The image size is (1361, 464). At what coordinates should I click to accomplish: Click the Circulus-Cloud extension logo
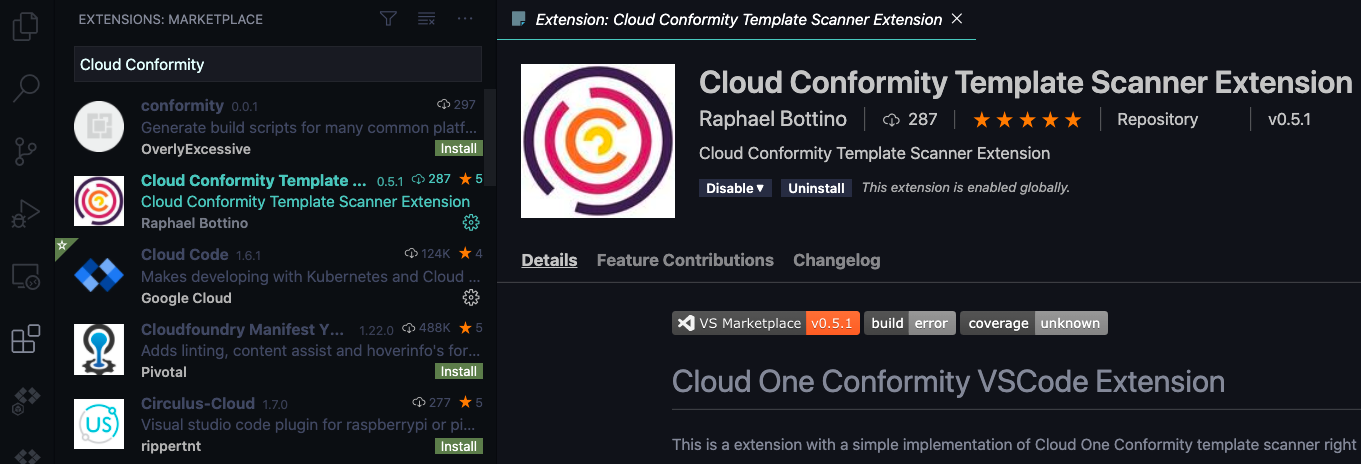point(99,423)
